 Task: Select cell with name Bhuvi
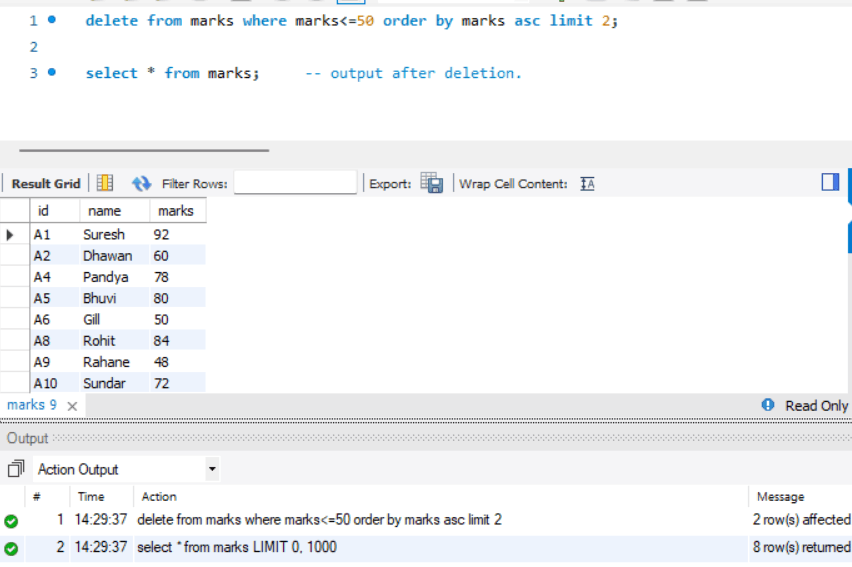click(115, 298)
